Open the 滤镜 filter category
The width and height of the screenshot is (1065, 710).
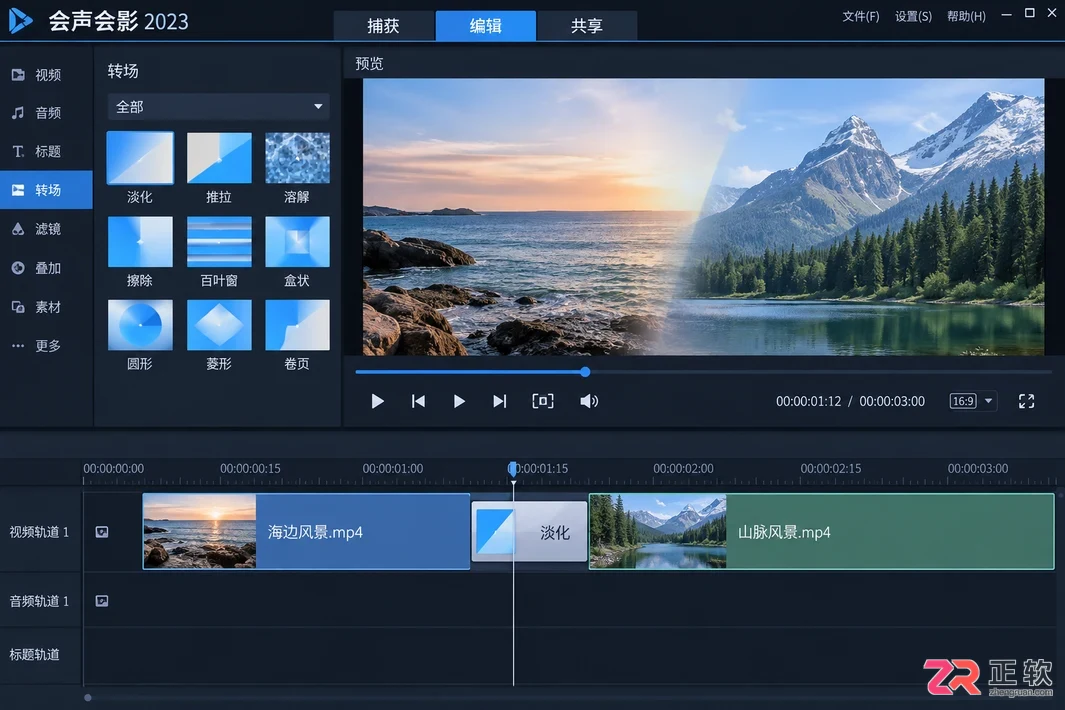pyautogui.click(x=46, y=229)
